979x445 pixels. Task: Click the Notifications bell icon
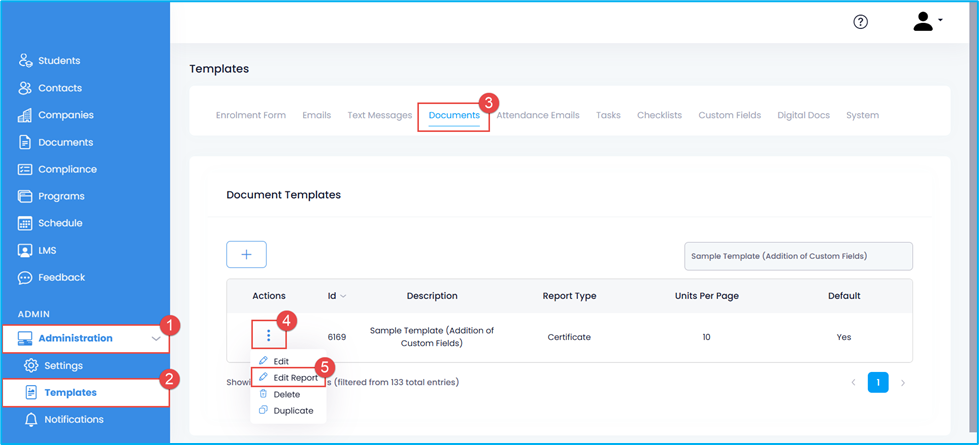[31, 419]
